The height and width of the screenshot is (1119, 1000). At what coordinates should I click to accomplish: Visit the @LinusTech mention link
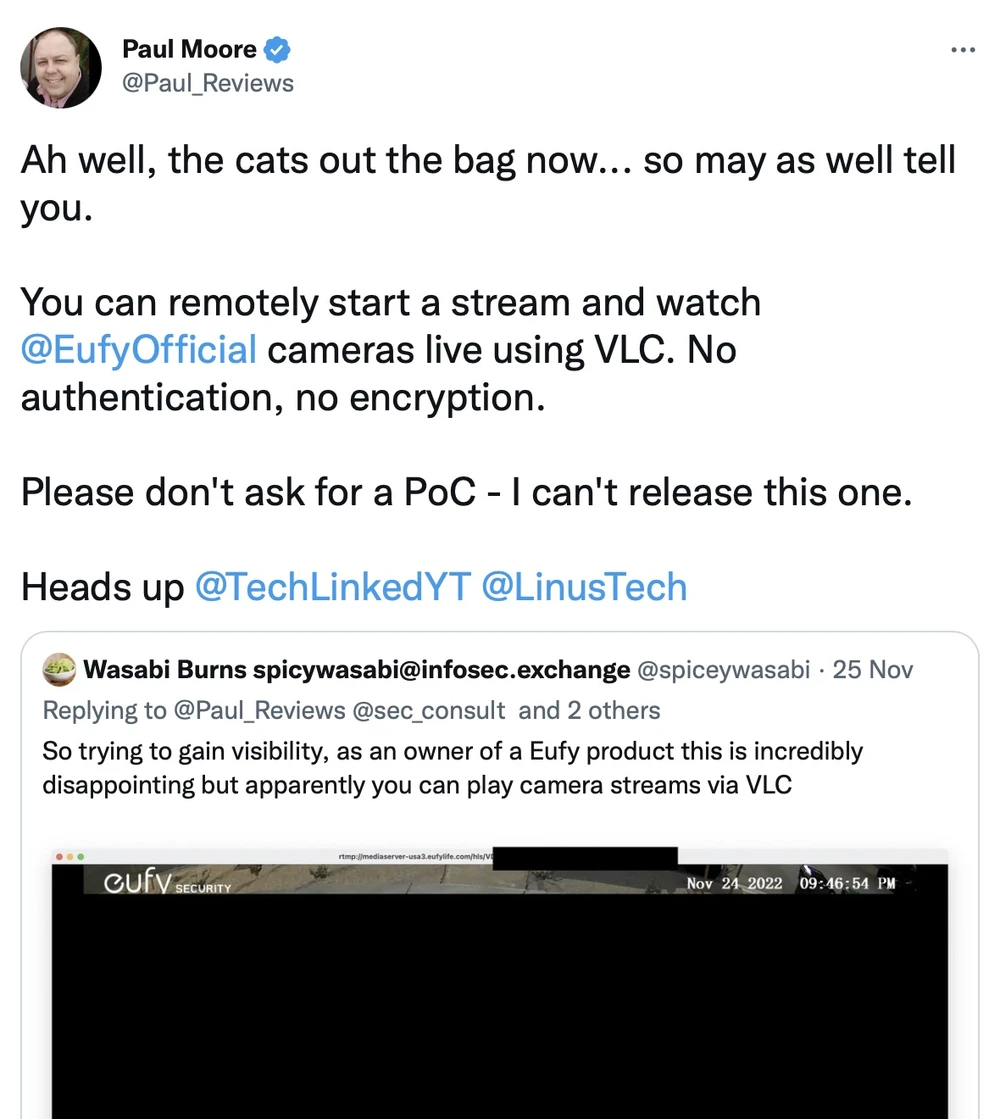584,586
